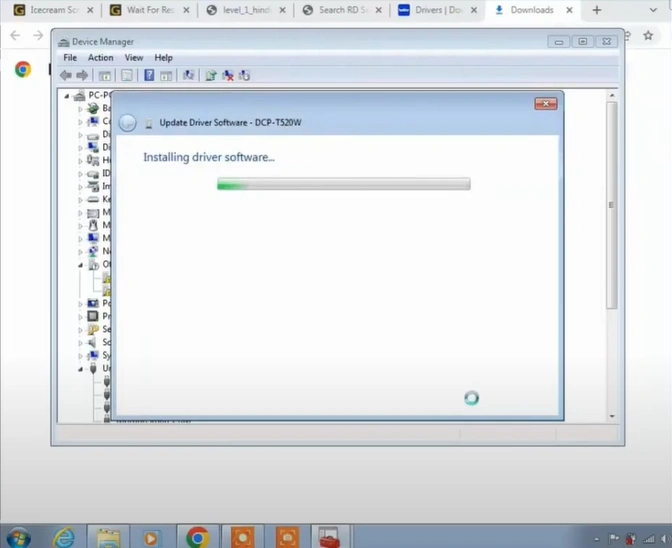This screenshot has height=548, width=672.
Task: Click the Properties icon in Device Manager toolbar
Action: pos(127,75)
